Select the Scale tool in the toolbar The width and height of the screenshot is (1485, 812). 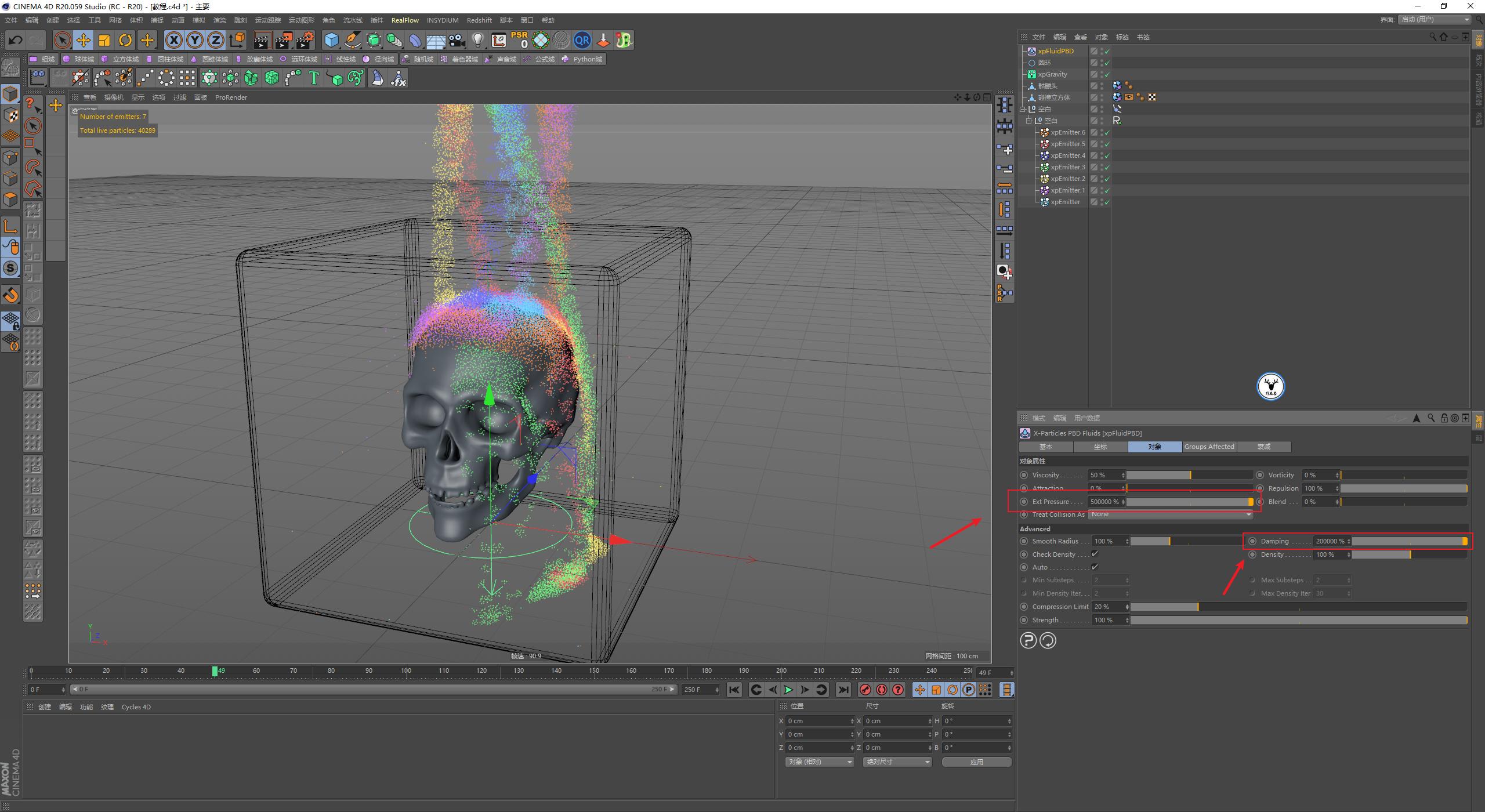click(104, 39)
